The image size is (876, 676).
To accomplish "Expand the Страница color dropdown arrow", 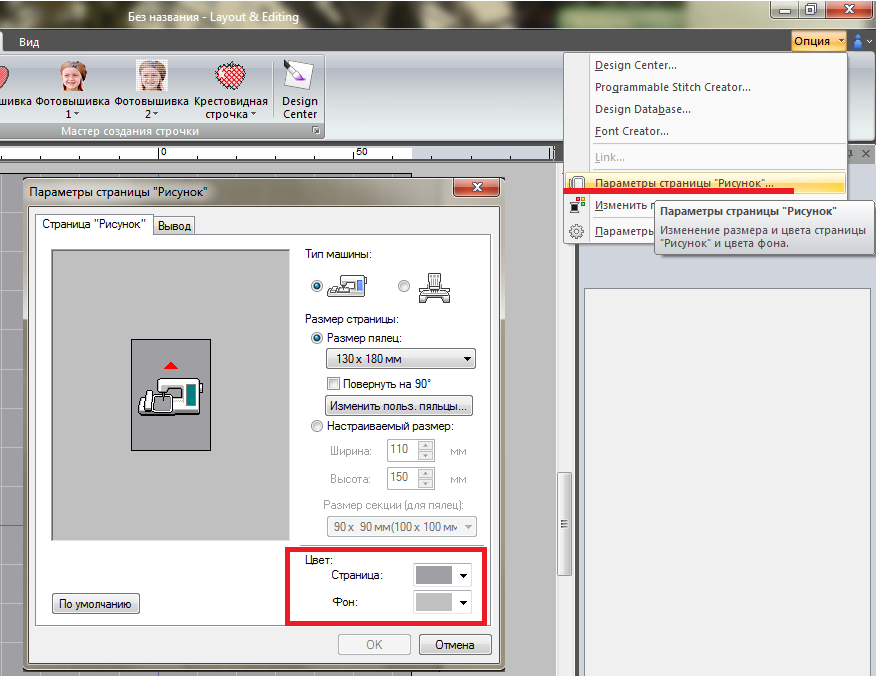I will pyautogui.click(x=463, y=575).
